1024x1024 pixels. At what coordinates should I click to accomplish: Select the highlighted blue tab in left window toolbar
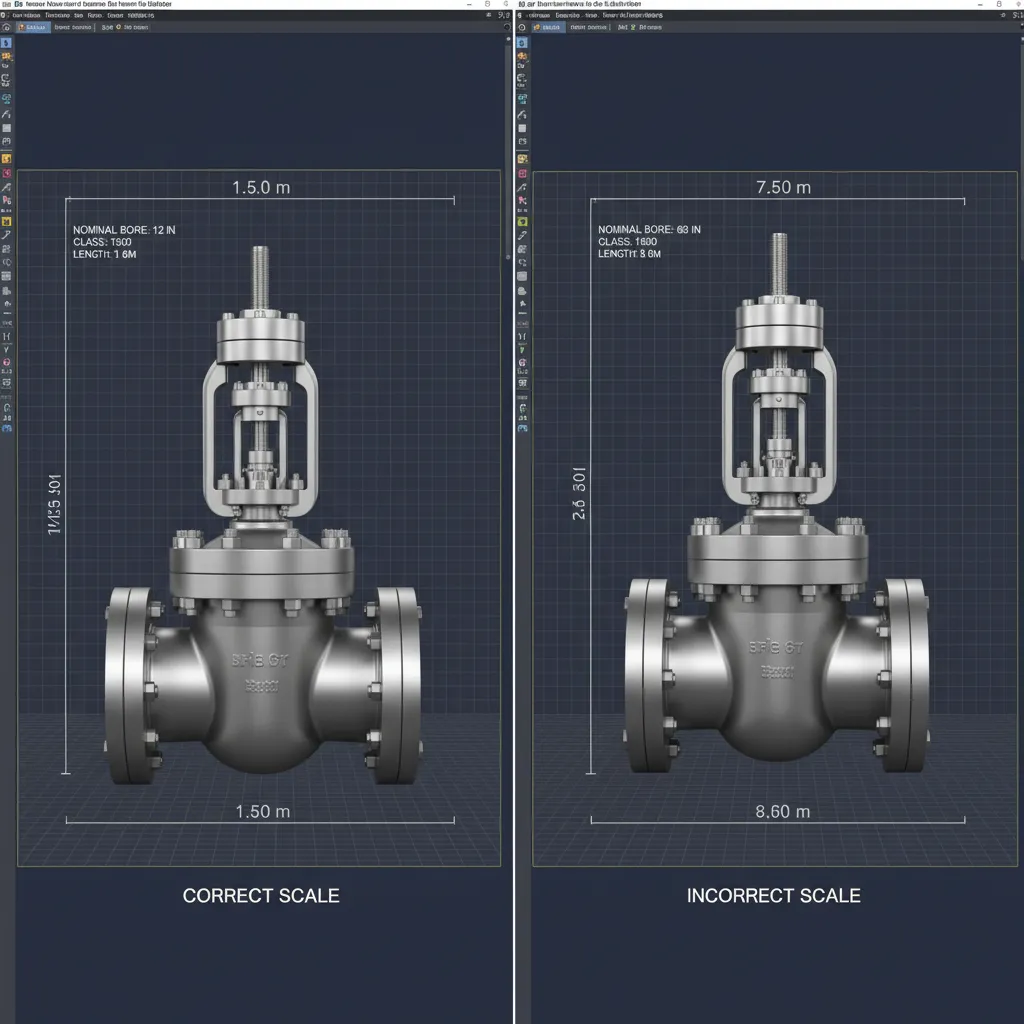33,27
